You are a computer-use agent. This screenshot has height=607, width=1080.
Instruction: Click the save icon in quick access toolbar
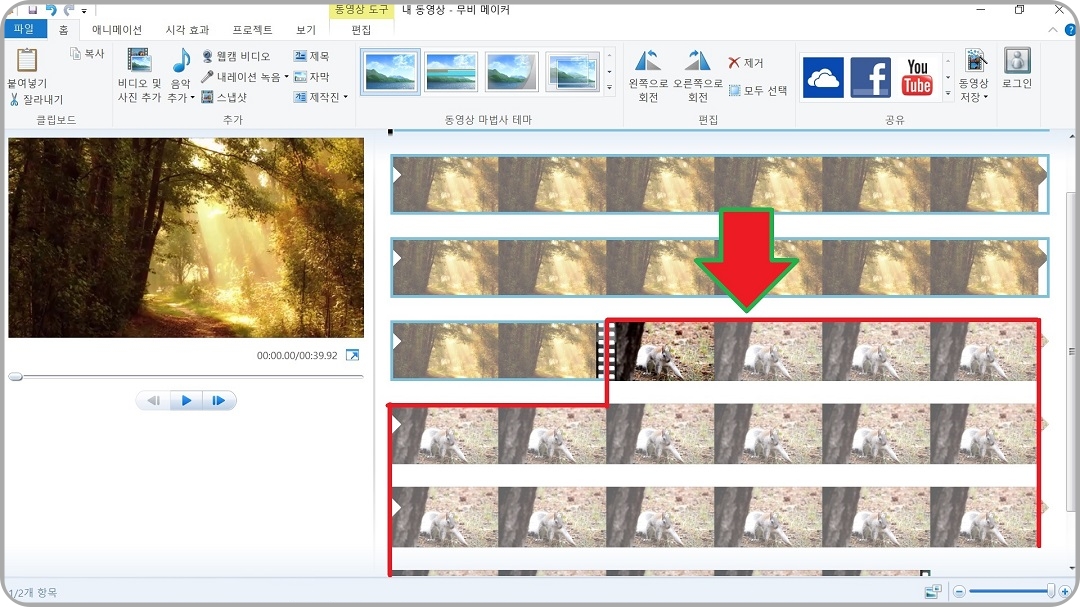click(32, 10)
